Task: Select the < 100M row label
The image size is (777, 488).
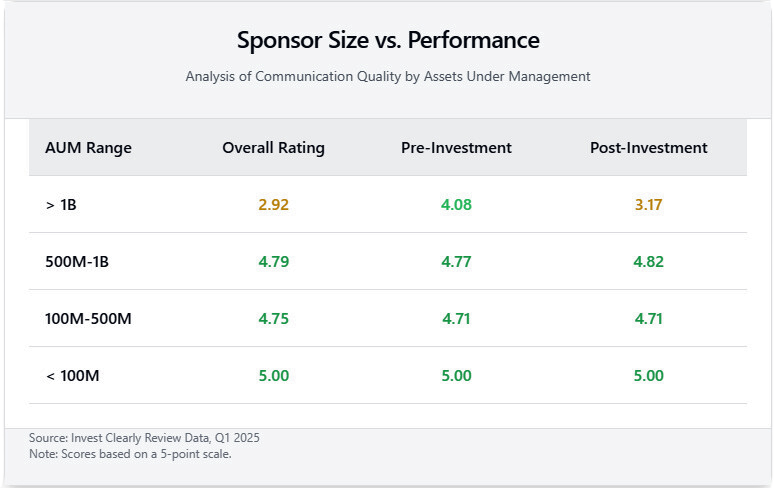Action: point(72,376)
